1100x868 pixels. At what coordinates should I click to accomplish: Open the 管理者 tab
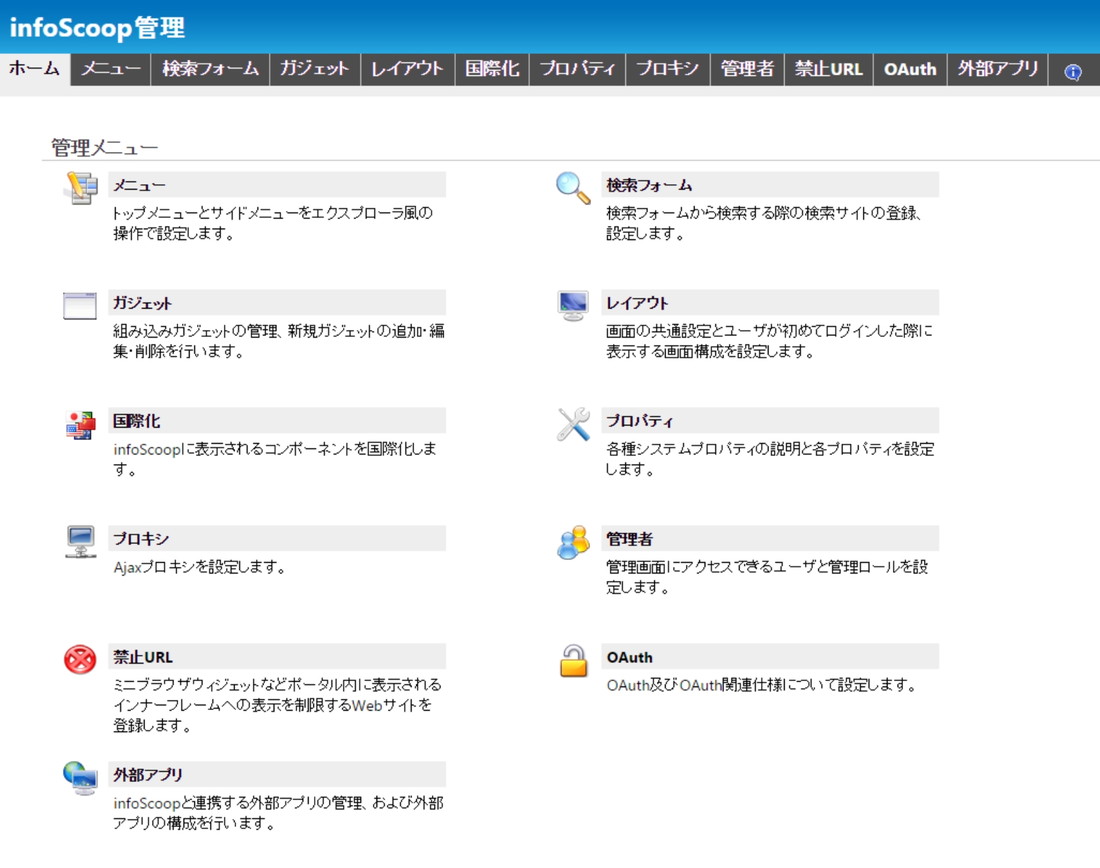[x=747, y=69]
